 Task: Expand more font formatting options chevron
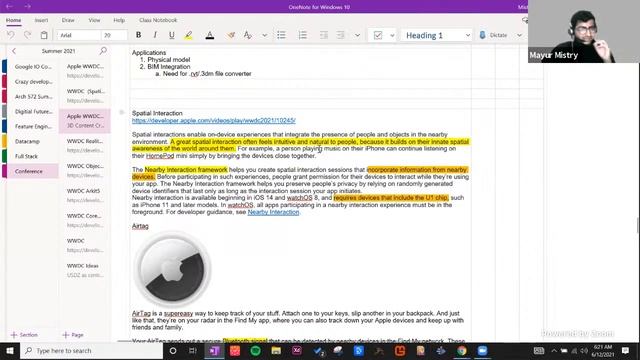(264, 36)
